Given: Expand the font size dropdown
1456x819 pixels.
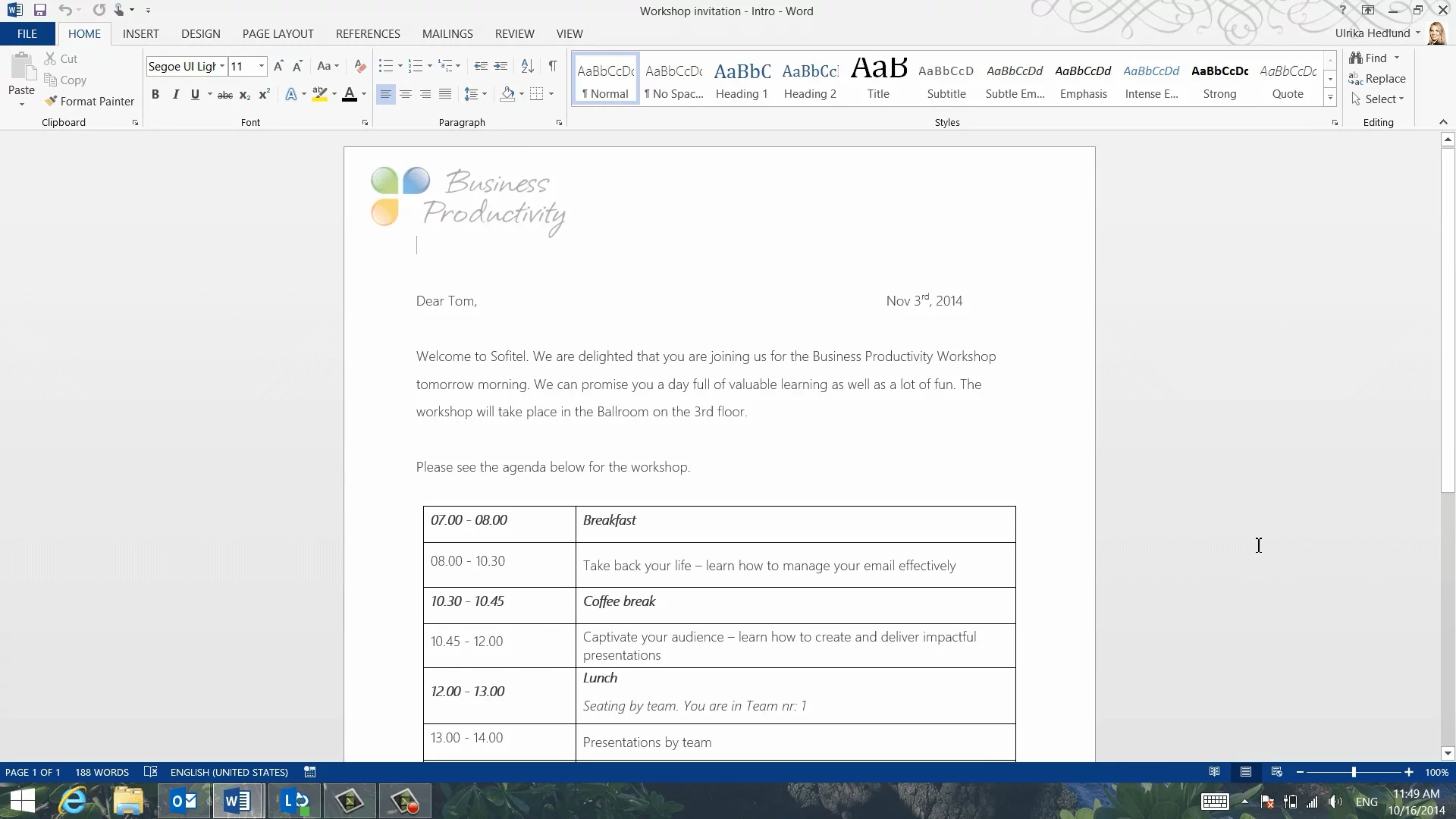Looking at the screenshot, I should tap(262, 67).
